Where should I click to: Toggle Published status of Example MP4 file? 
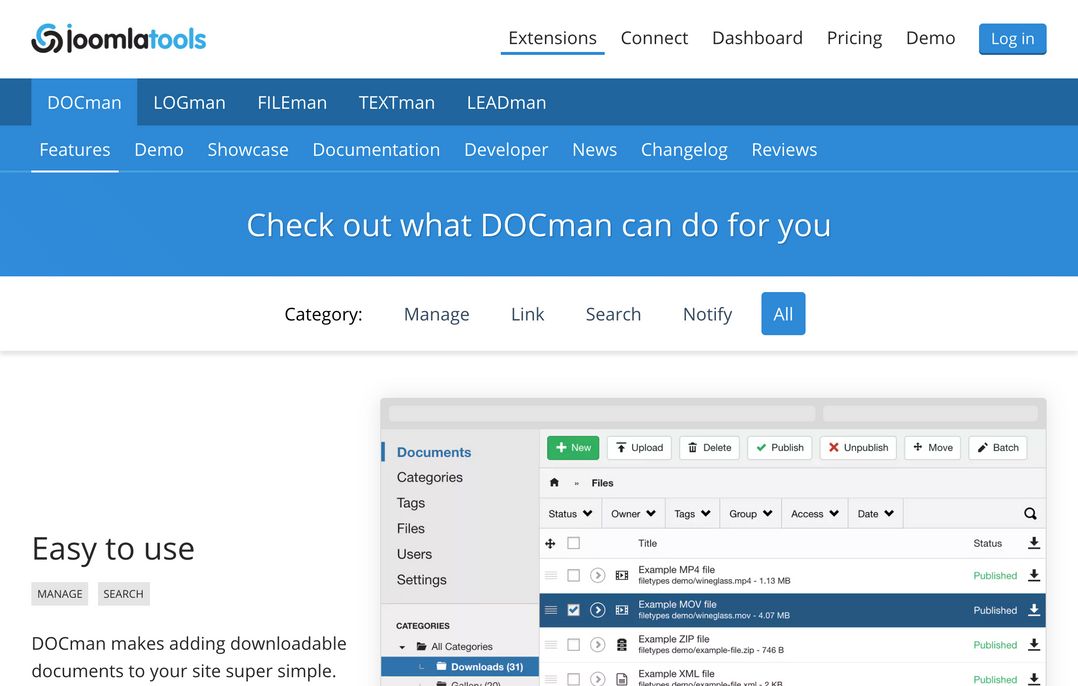click(x=995, y=576)
